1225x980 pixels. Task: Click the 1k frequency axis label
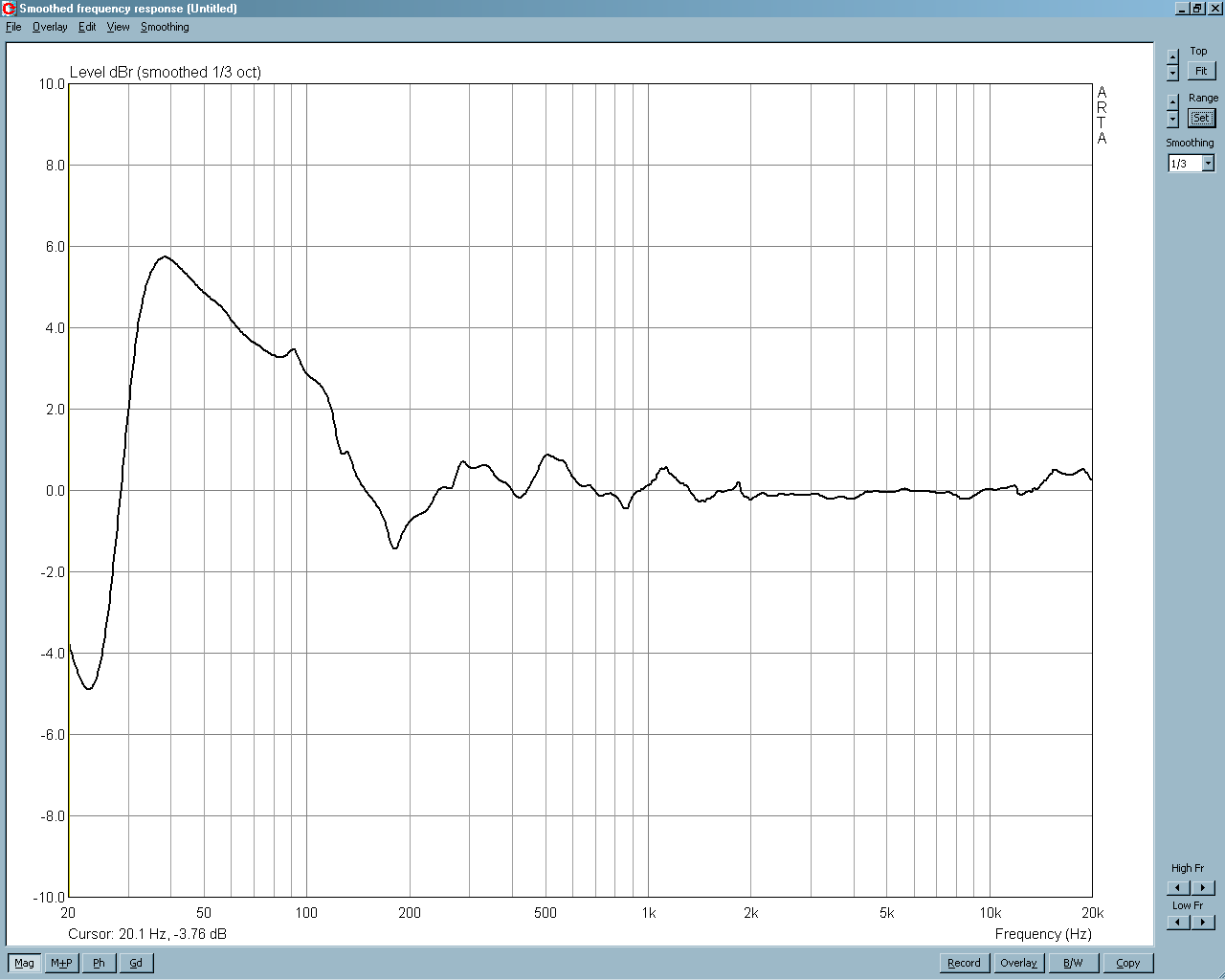649,913
